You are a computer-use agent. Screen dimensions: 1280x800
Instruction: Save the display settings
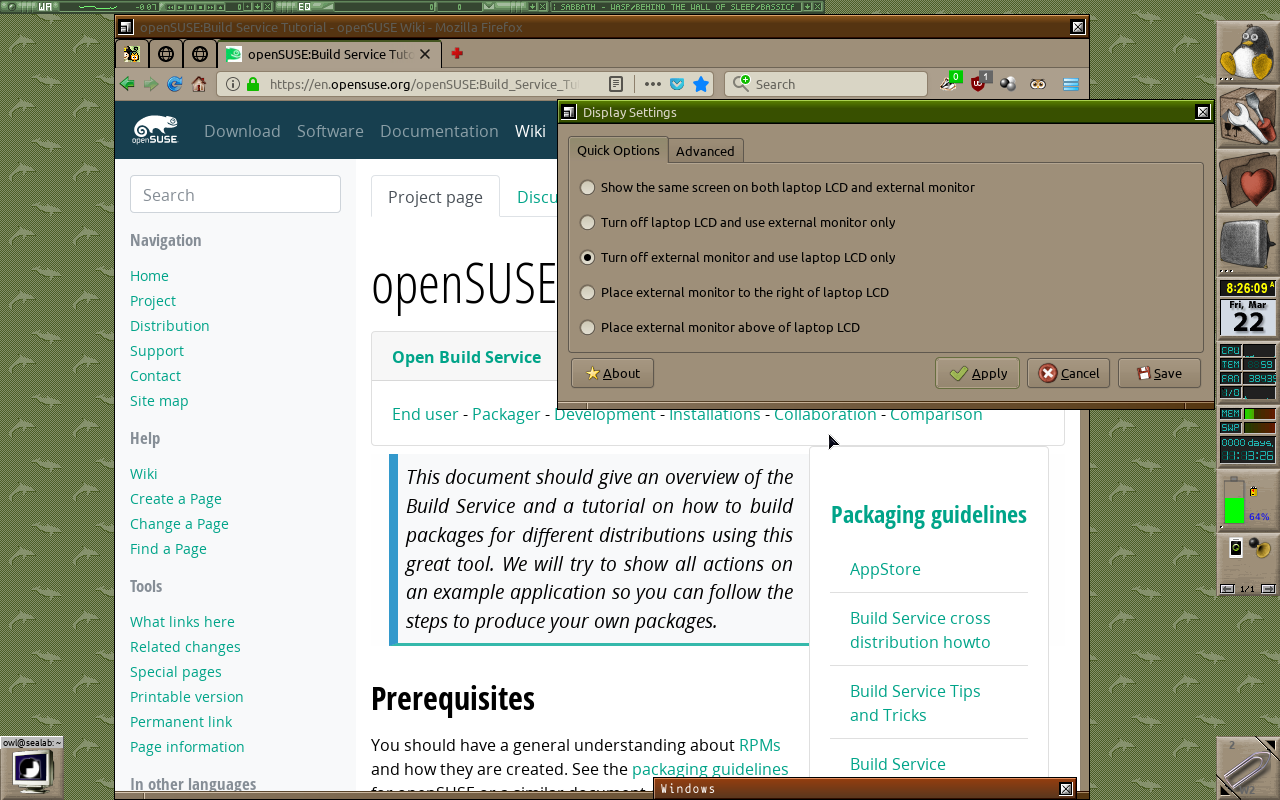[x=1159, y=373]
